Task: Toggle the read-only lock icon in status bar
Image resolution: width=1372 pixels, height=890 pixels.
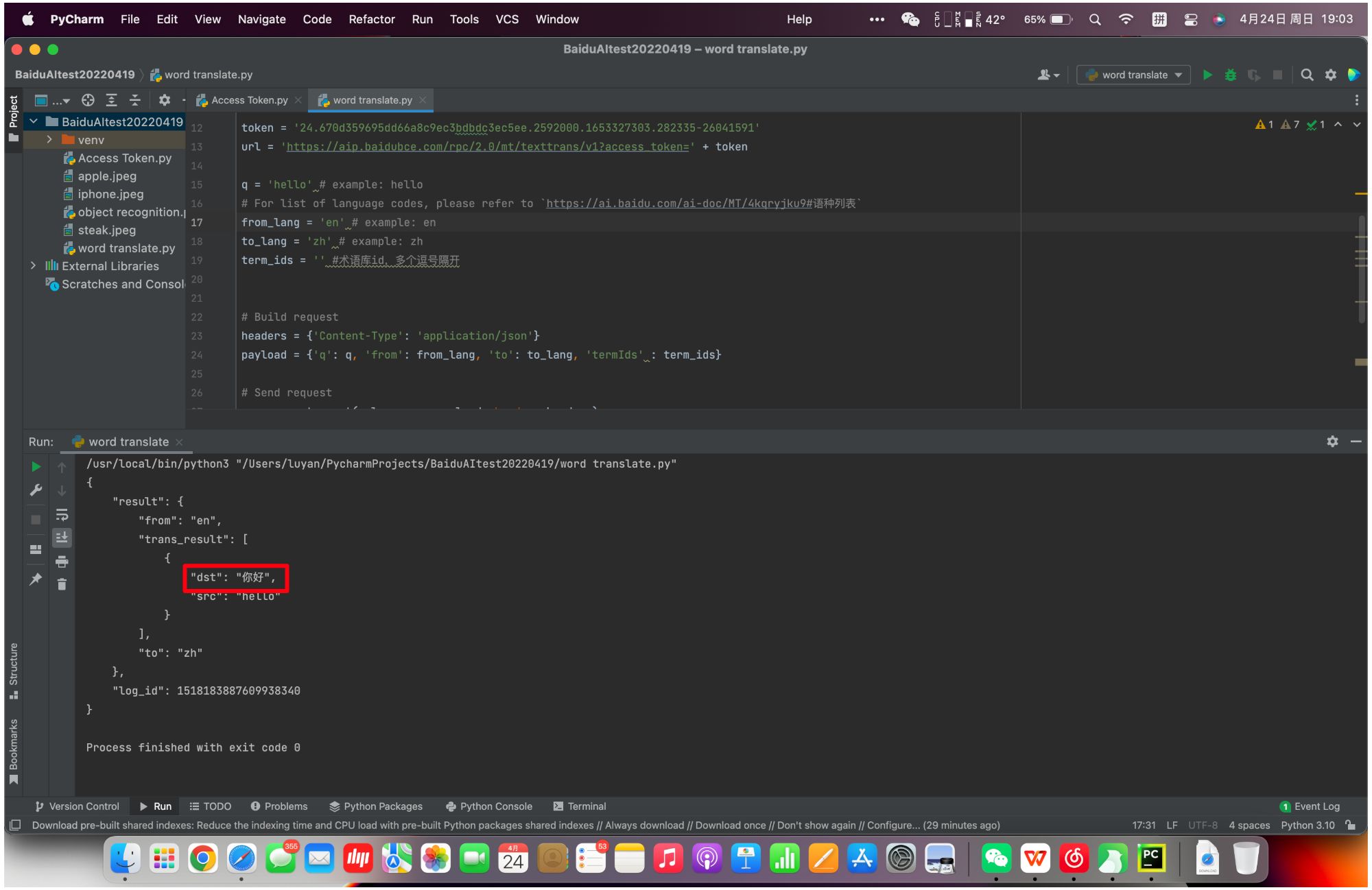Action: pyautogui.click(x=1351, y=825)
